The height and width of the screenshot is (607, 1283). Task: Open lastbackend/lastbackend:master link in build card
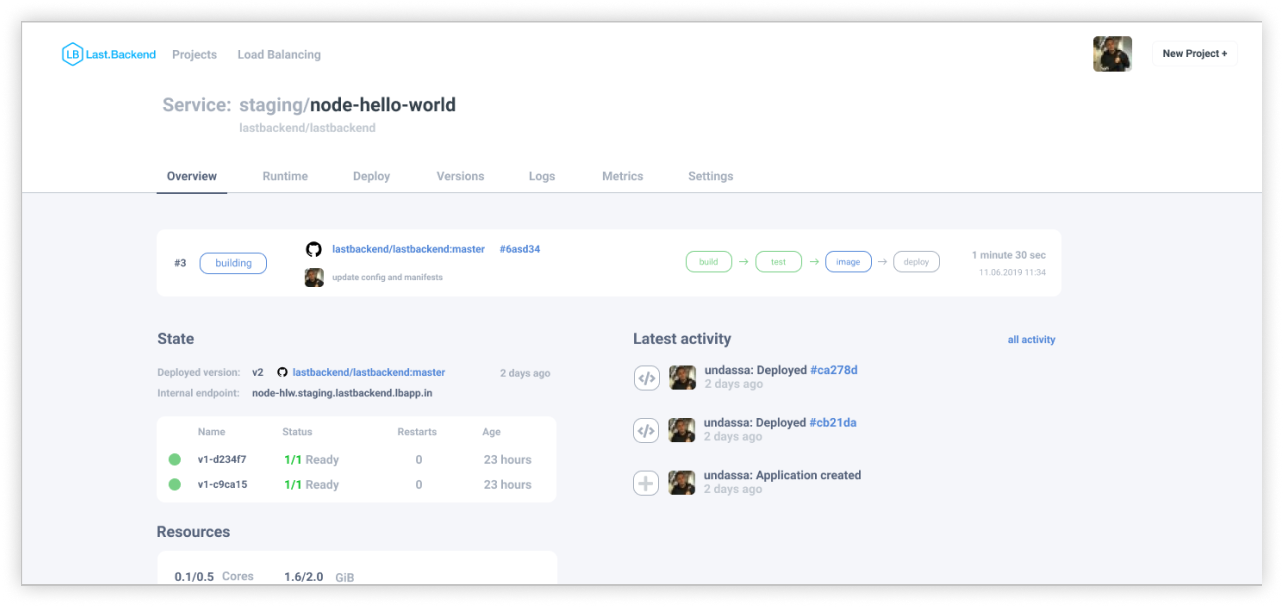pyautogui.click(x=408, y=249)
